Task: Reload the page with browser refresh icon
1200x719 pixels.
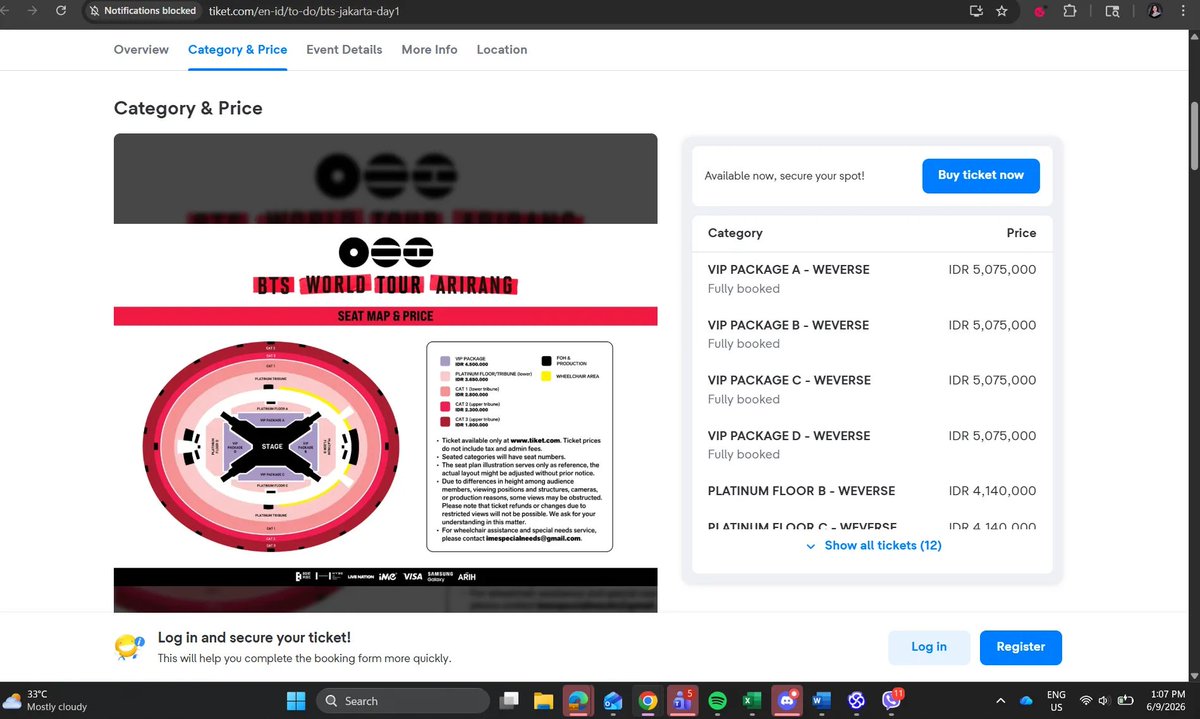Action: coord(61,11)
